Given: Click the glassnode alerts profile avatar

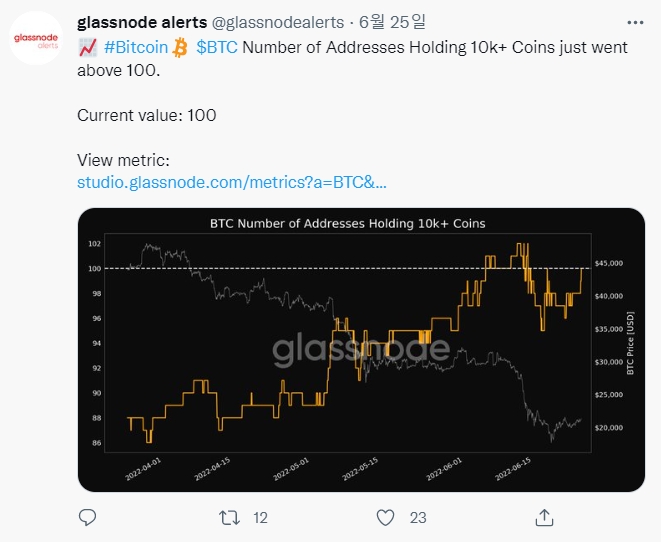Looking at the screenshot, I should 38,40.
